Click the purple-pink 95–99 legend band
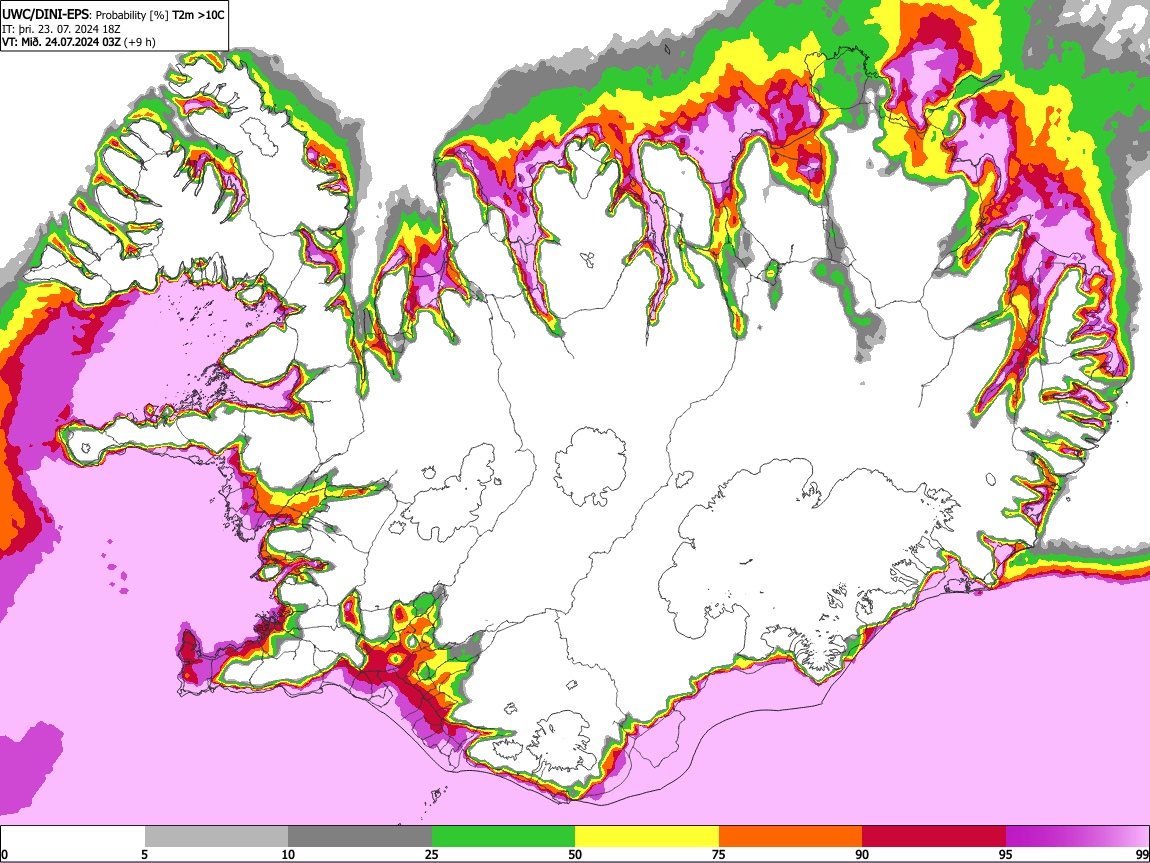 1077,837
